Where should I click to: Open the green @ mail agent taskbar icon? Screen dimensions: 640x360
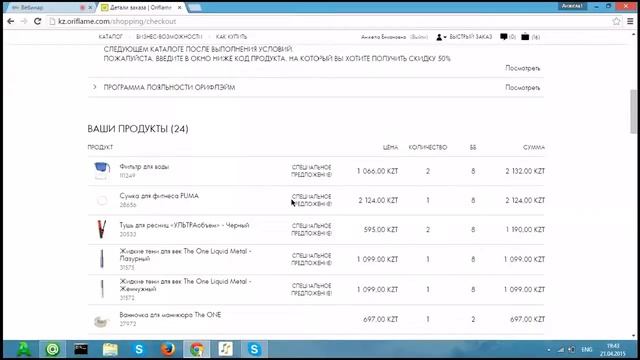(x=53, y=349)
